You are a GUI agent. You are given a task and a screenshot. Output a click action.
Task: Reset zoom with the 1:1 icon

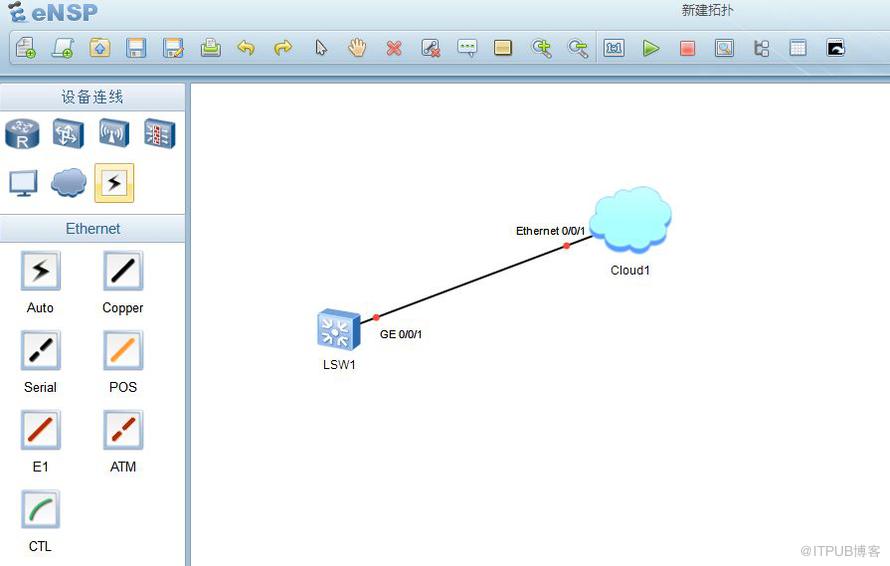(614, 48)
